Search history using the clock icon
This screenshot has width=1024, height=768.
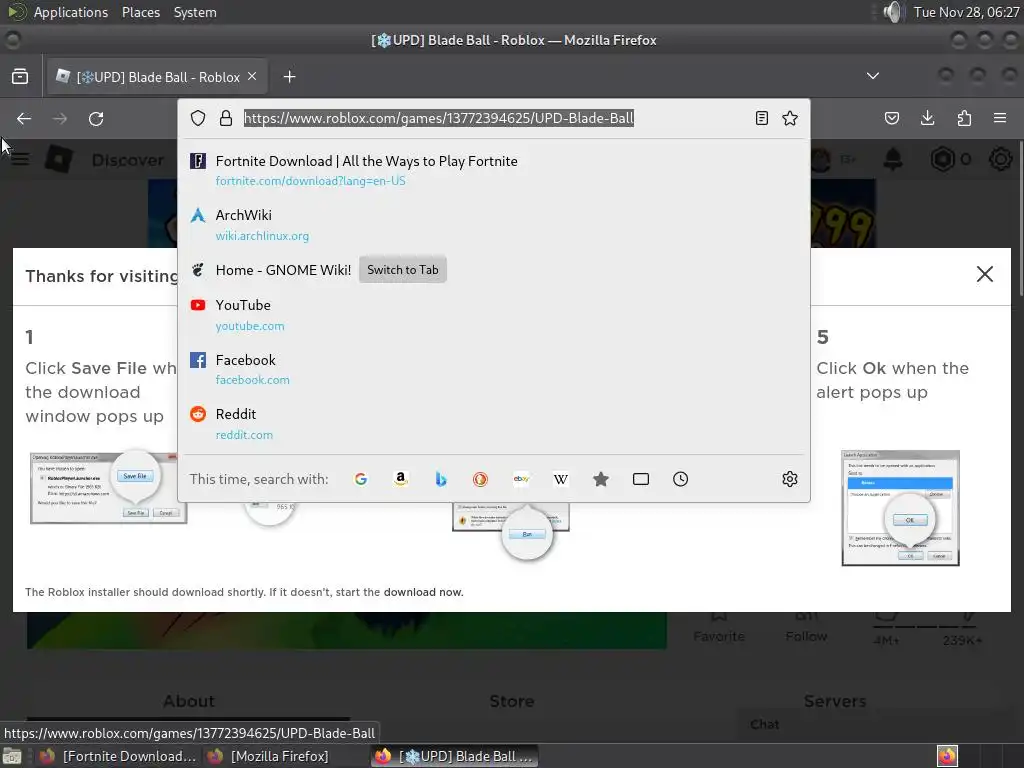tap(680, 479)
